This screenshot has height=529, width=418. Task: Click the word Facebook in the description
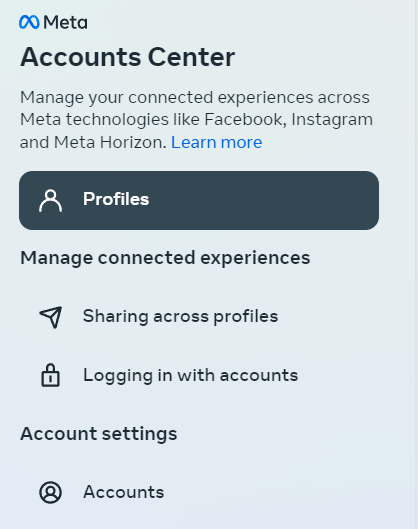click(x=245, y=119)
